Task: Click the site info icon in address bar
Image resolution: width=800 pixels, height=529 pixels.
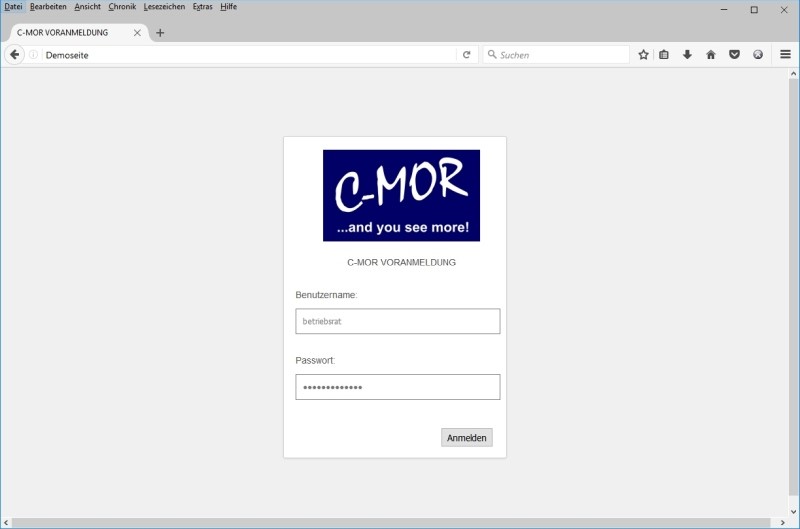Action: pos(34,55)
